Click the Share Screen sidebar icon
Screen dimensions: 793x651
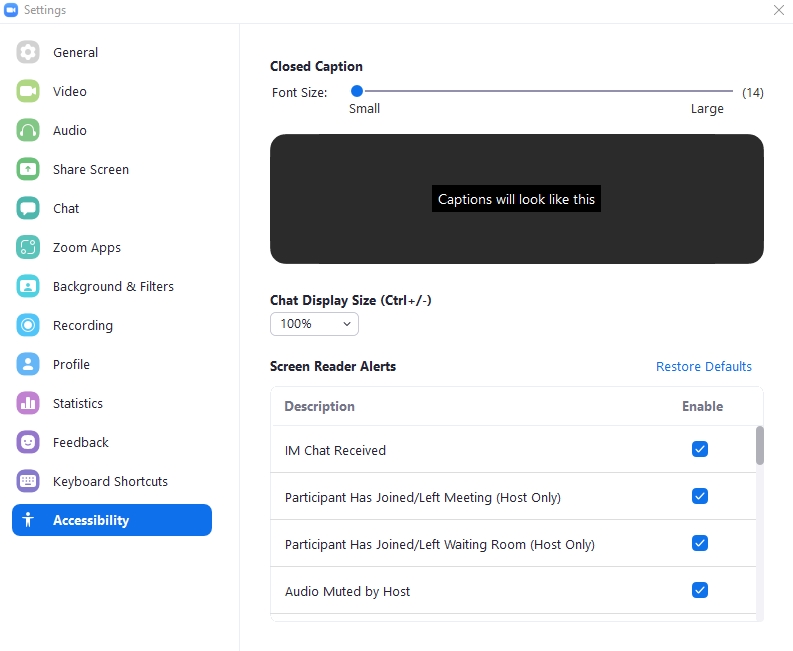click(28, 170)
